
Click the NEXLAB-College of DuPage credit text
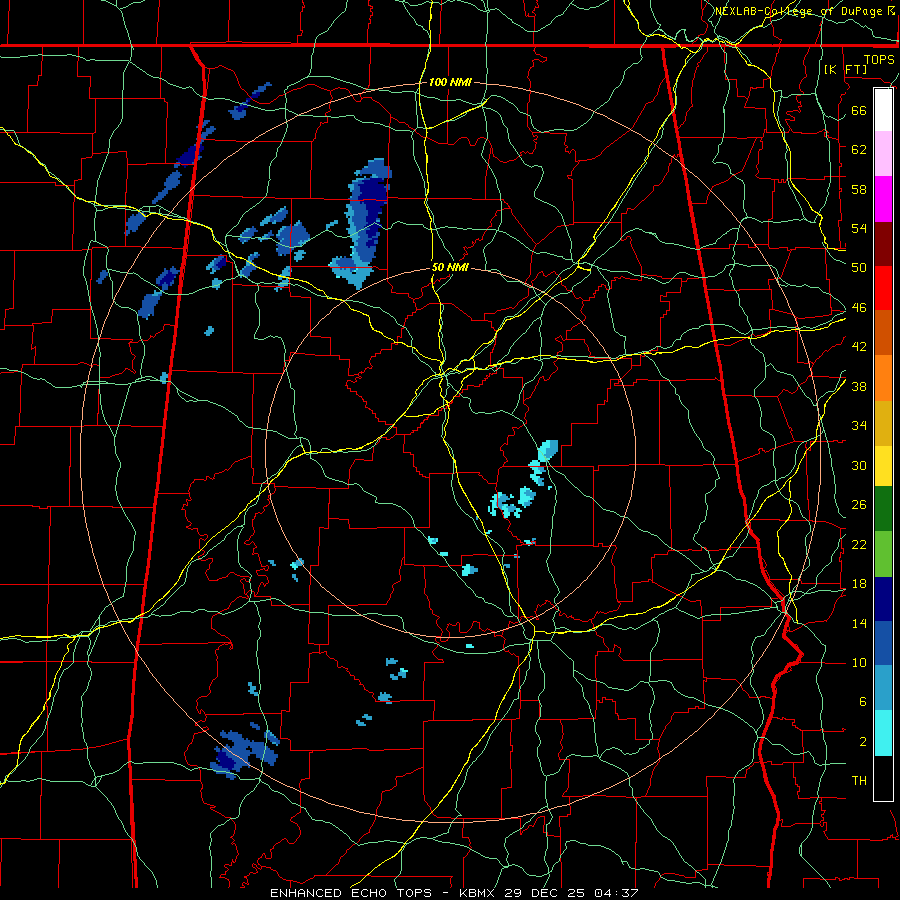pos(801,11)
